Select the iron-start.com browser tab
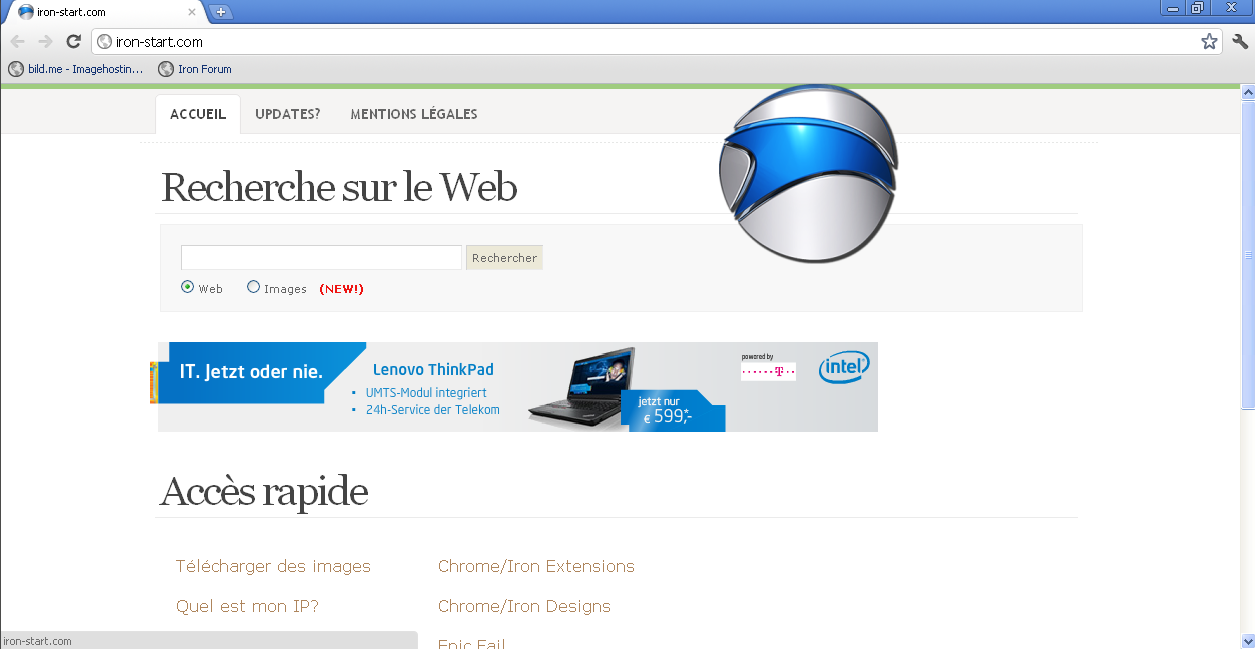1255x649 pixels. [x=103, y=12]
